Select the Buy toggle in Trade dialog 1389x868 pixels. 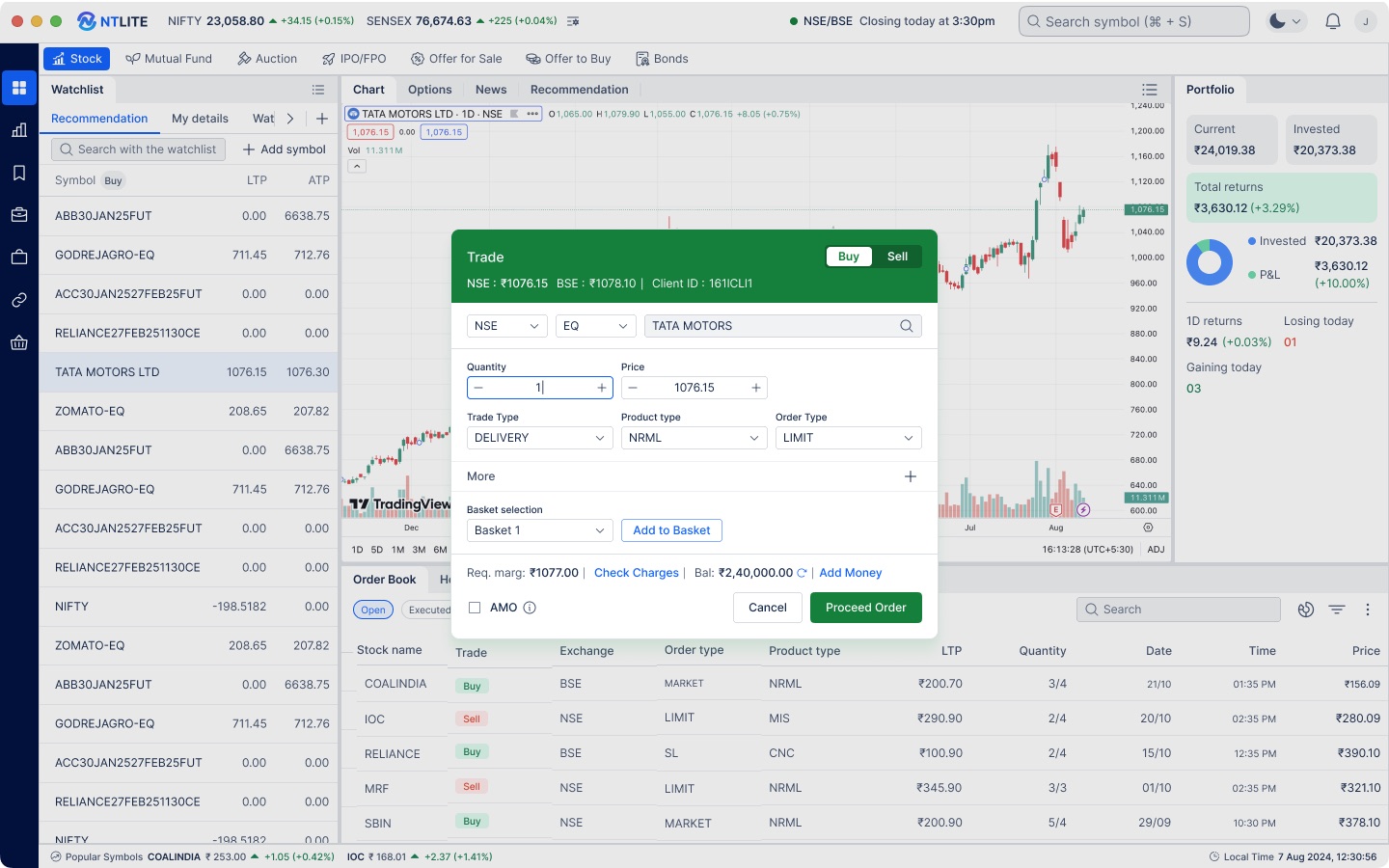pos(849,257)
